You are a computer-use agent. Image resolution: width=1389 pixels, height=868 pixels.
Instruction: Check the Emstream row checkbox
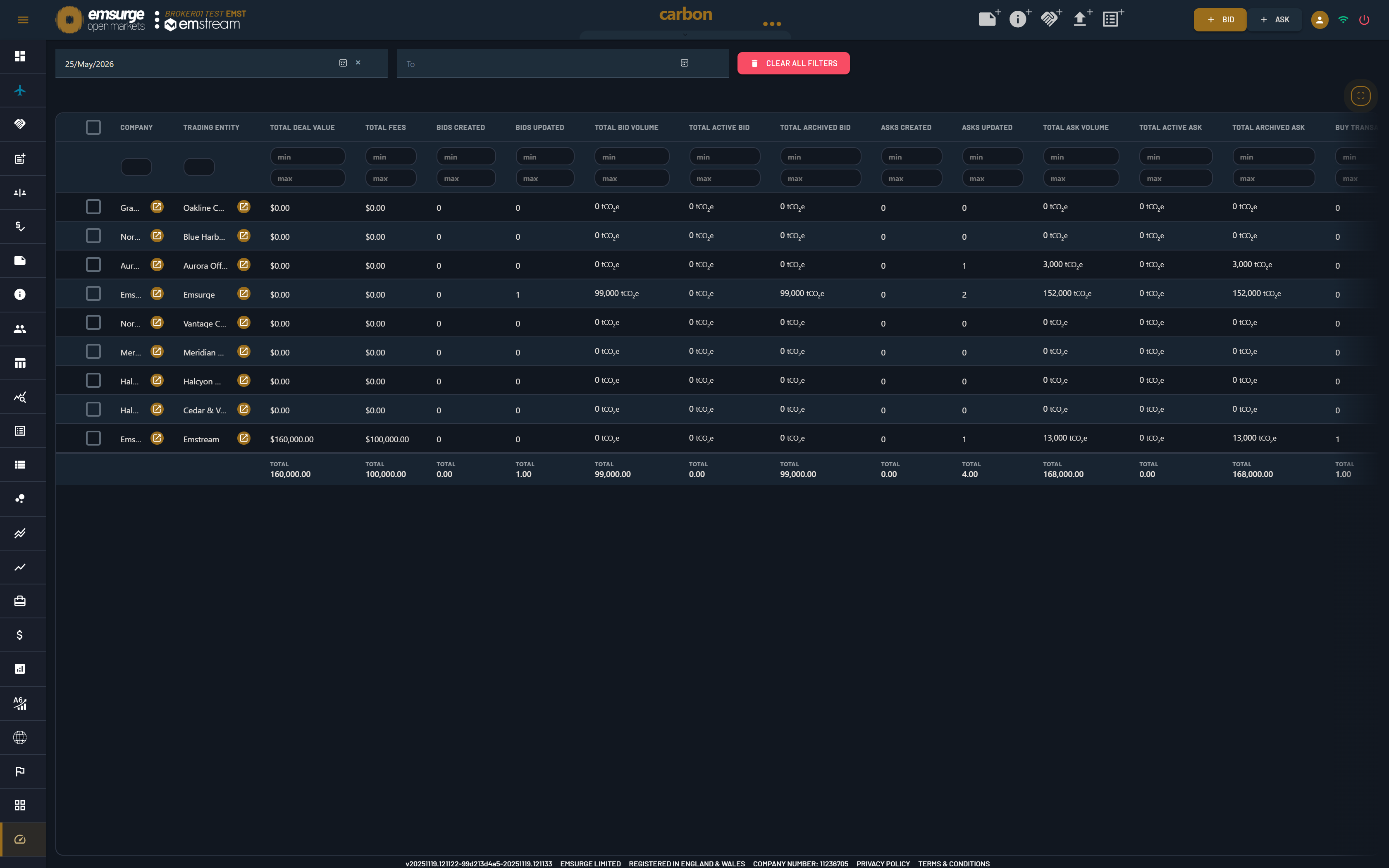[93, 439]
